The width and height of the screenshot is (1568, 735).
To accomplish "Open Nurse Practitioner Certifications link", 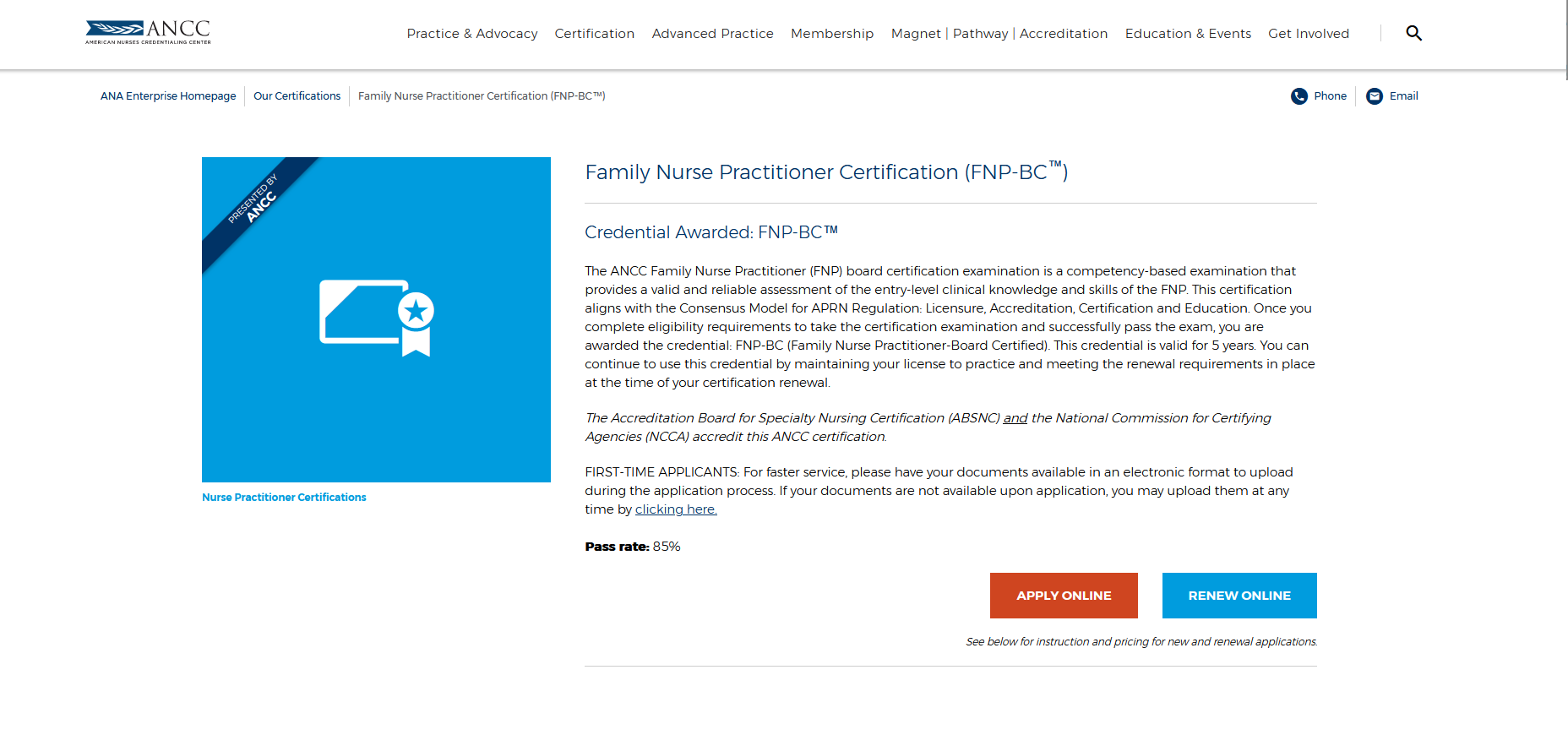I will pos(284,498).
